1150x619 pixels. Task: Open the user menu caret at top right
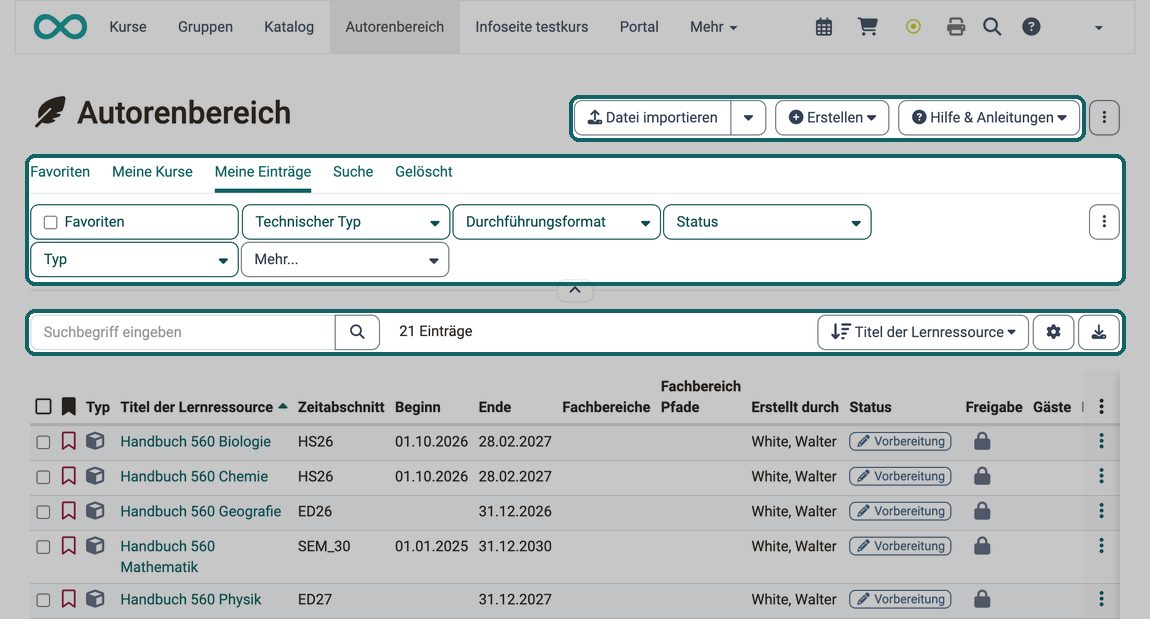[1098, 28]
